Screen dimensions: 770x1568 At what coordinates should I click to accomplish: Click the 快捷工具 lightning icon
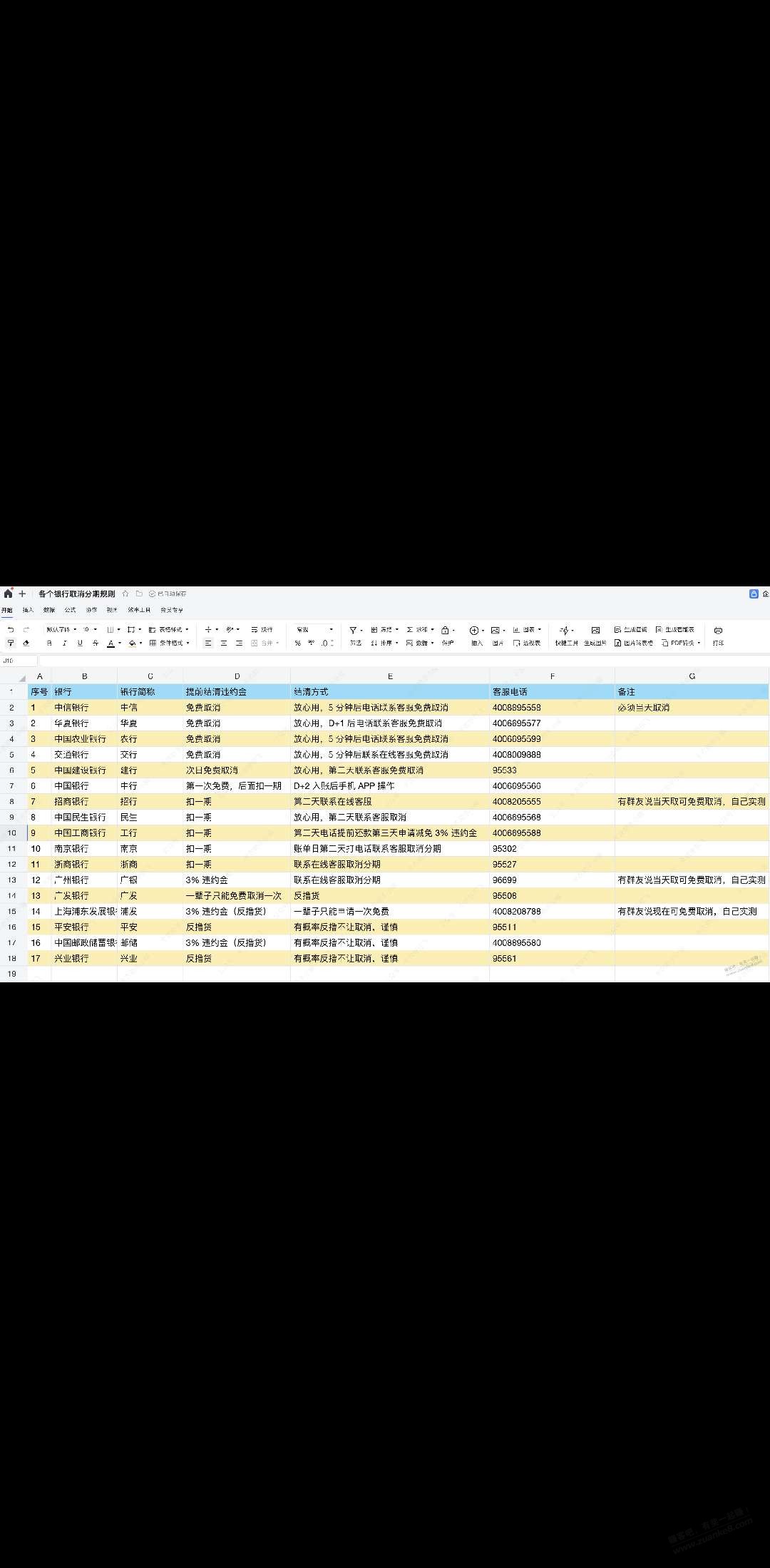[x=564, y=630]
